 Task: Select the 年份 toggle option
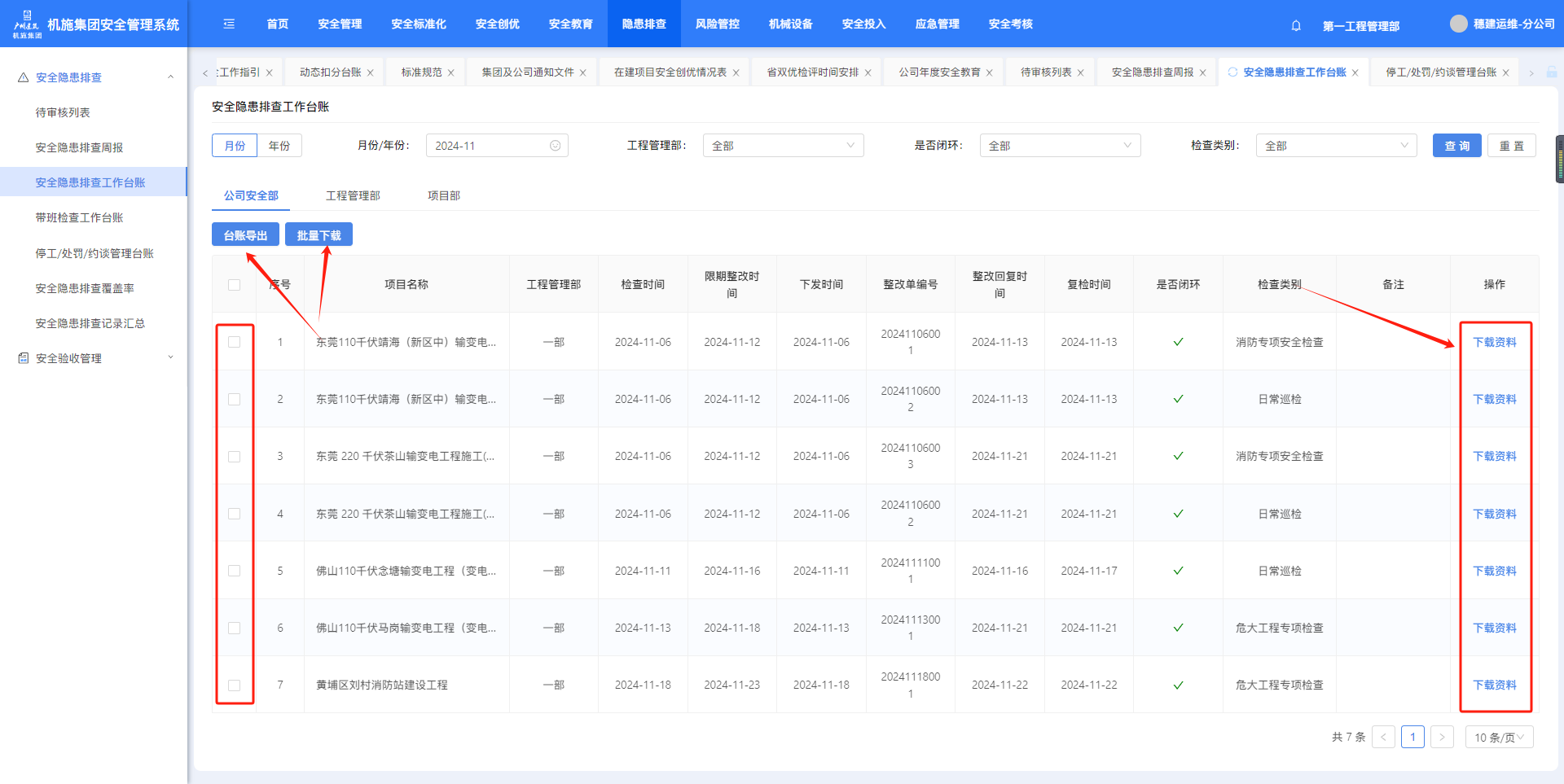tap(279, 146)
